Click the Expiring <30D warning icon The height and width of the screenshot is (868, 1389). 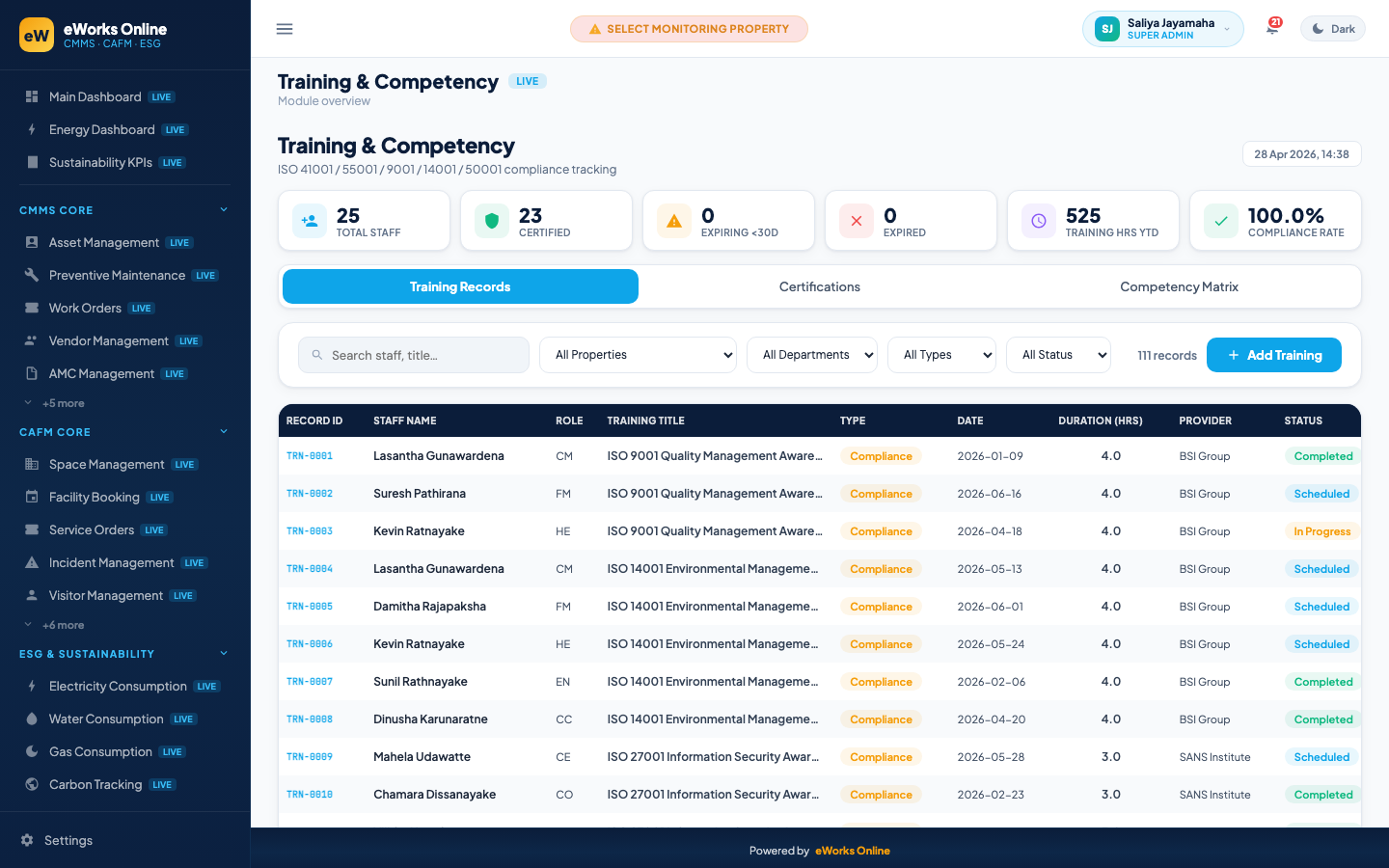point(674,221)
